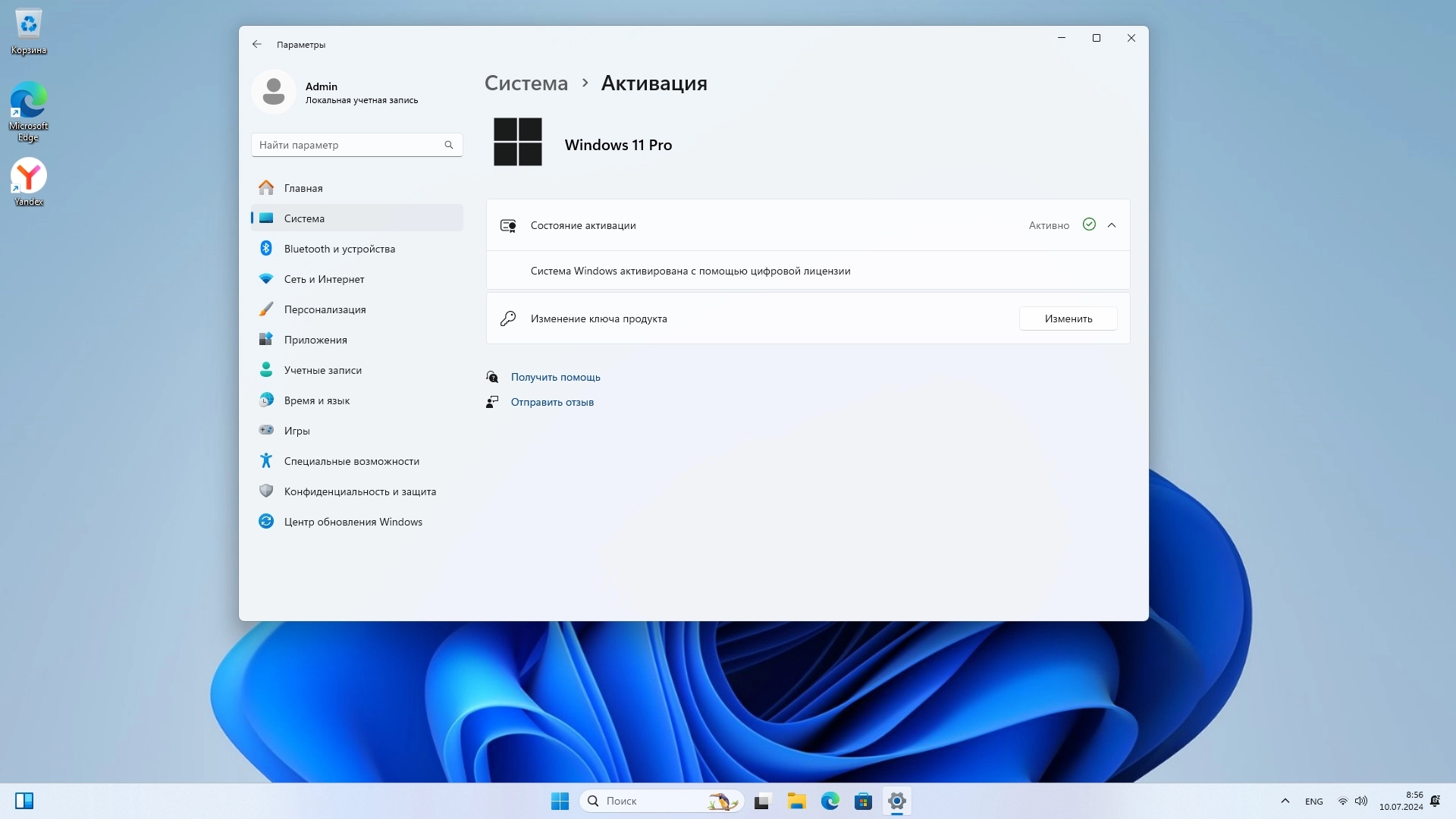Image resolution: width=1456 pixels, height=819 pixels.
Task: Switch the ENG input language indicator
Action: (x=1314, y=802)
